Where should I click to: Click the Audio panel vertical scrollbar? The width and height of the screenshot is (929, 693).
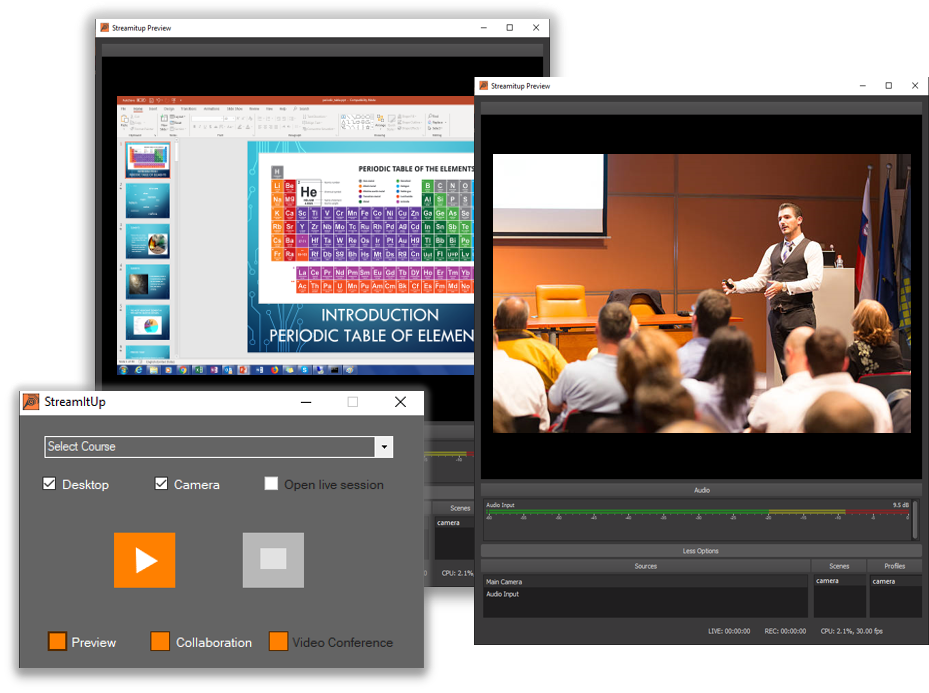point(915,520)
